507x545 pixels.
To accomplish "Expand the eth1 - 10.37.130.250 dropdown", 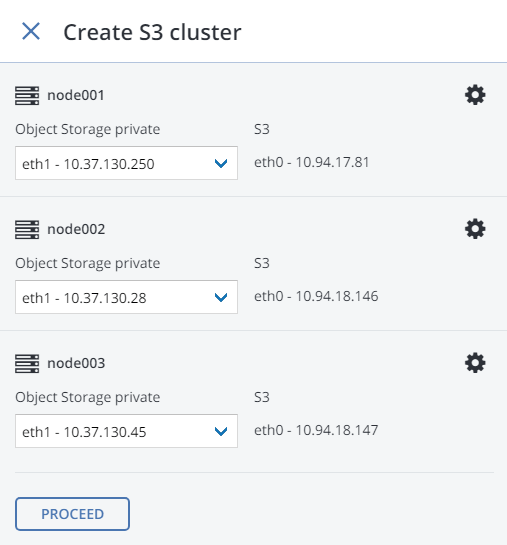I will [126, 163].
